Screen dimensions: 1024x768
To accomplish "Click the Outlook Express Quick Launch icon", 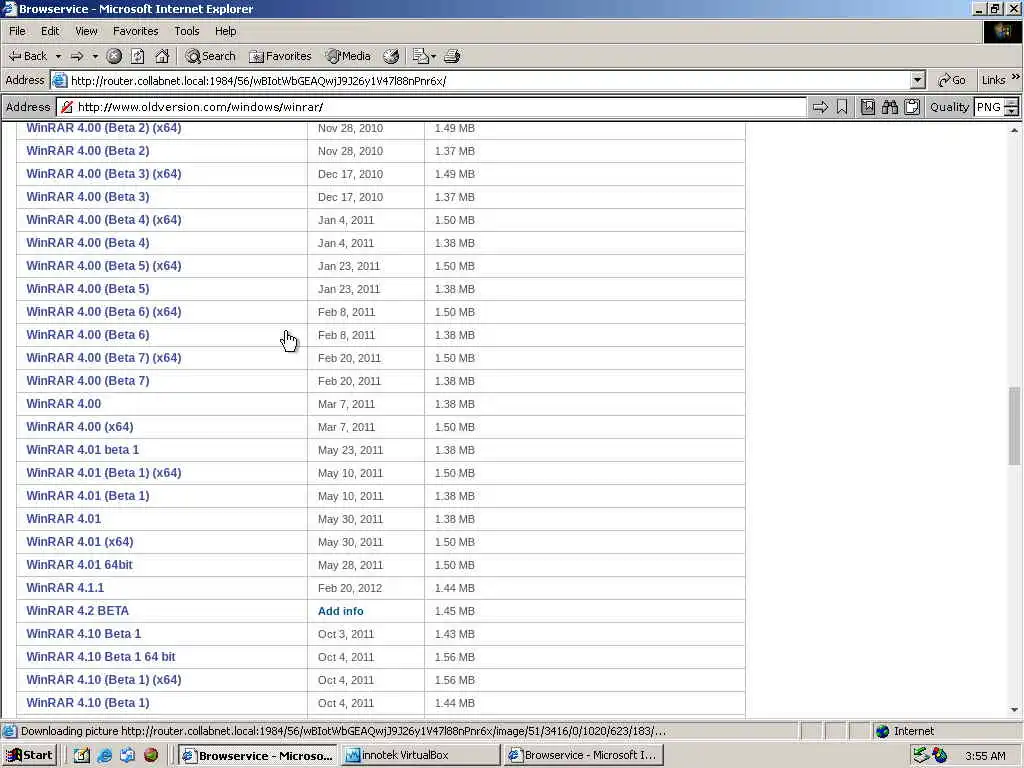I will pos(127,755).
